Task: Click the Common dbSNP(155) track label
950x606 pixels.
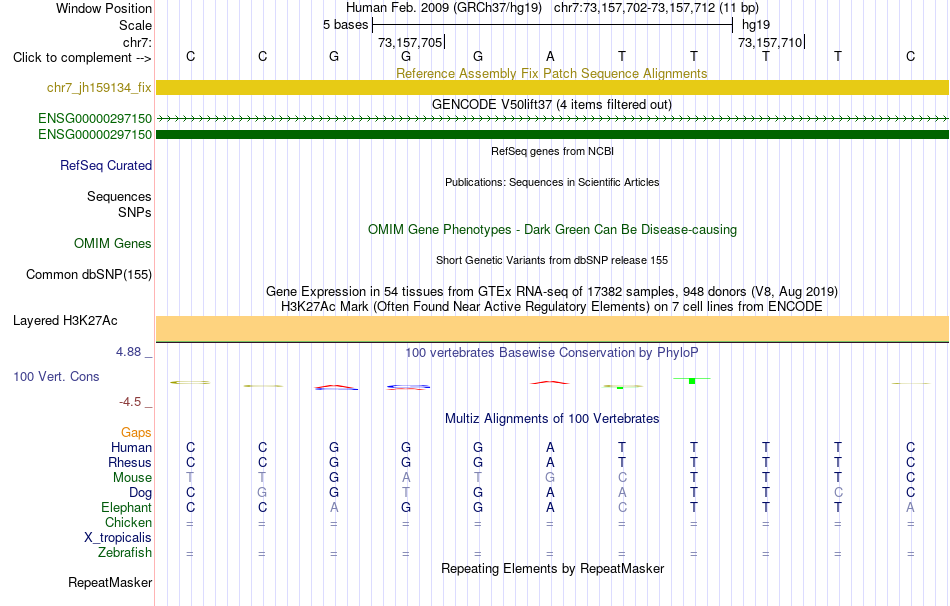Action: click(x=88, y=275)
